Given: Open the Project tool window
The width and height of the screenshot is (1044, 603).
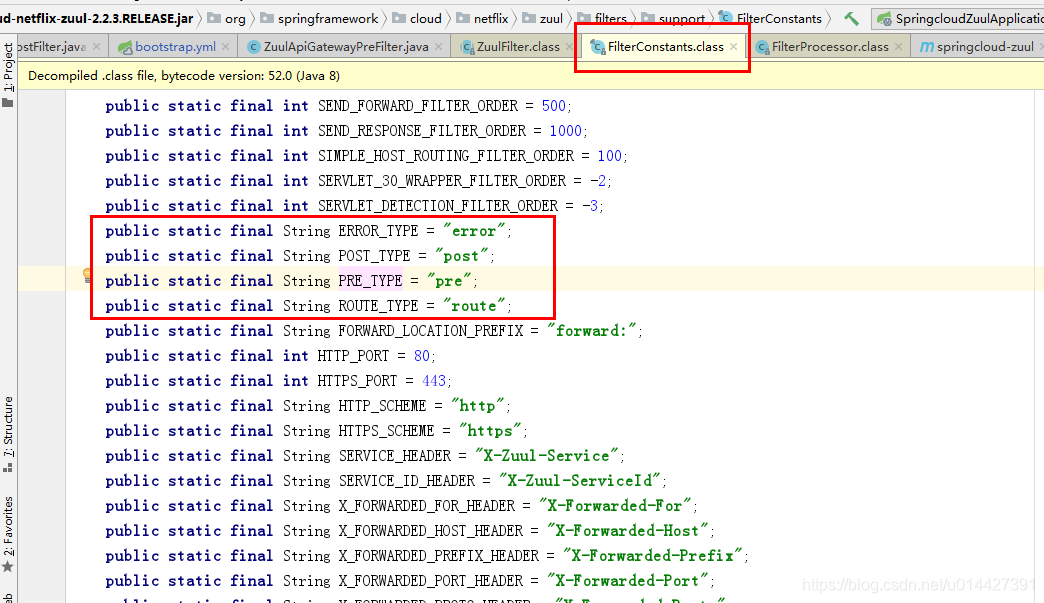Looking at the screenshot, I should [8, 67].
